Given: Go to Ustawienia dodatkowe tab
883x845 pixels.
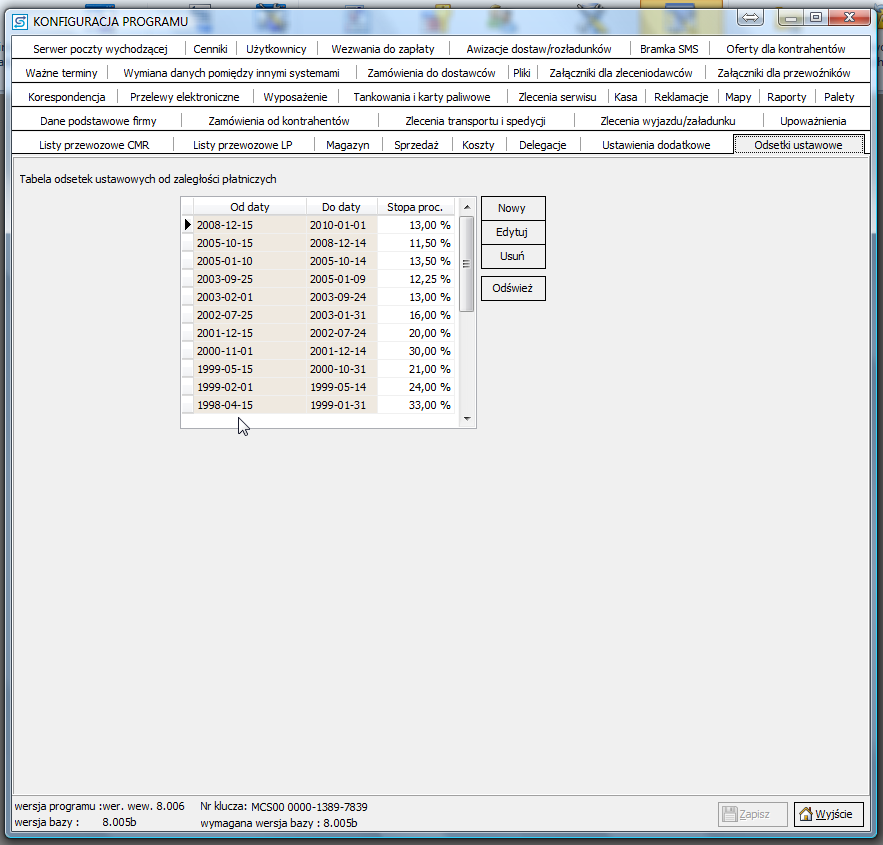Looking at the screenshot, I should pyautogui.click(x=656, y=145).
